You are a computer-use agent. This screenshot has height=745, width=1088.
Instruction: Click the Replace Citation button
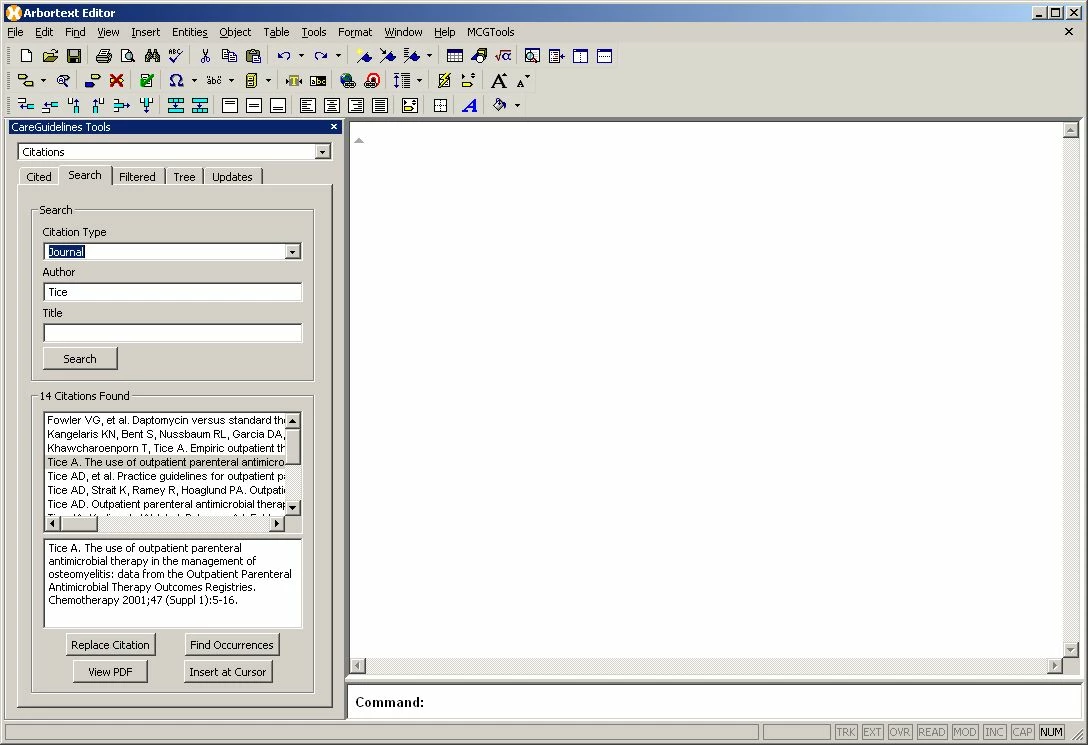(x=110, y=644)
